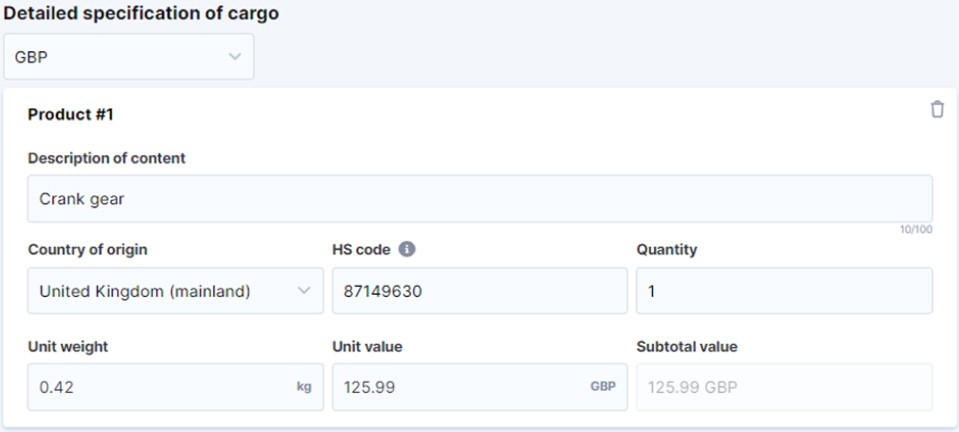Screen dimensions: 959x432
Task: Select the Subtotal value field 125.99 GBP
Action: point(785,387)
